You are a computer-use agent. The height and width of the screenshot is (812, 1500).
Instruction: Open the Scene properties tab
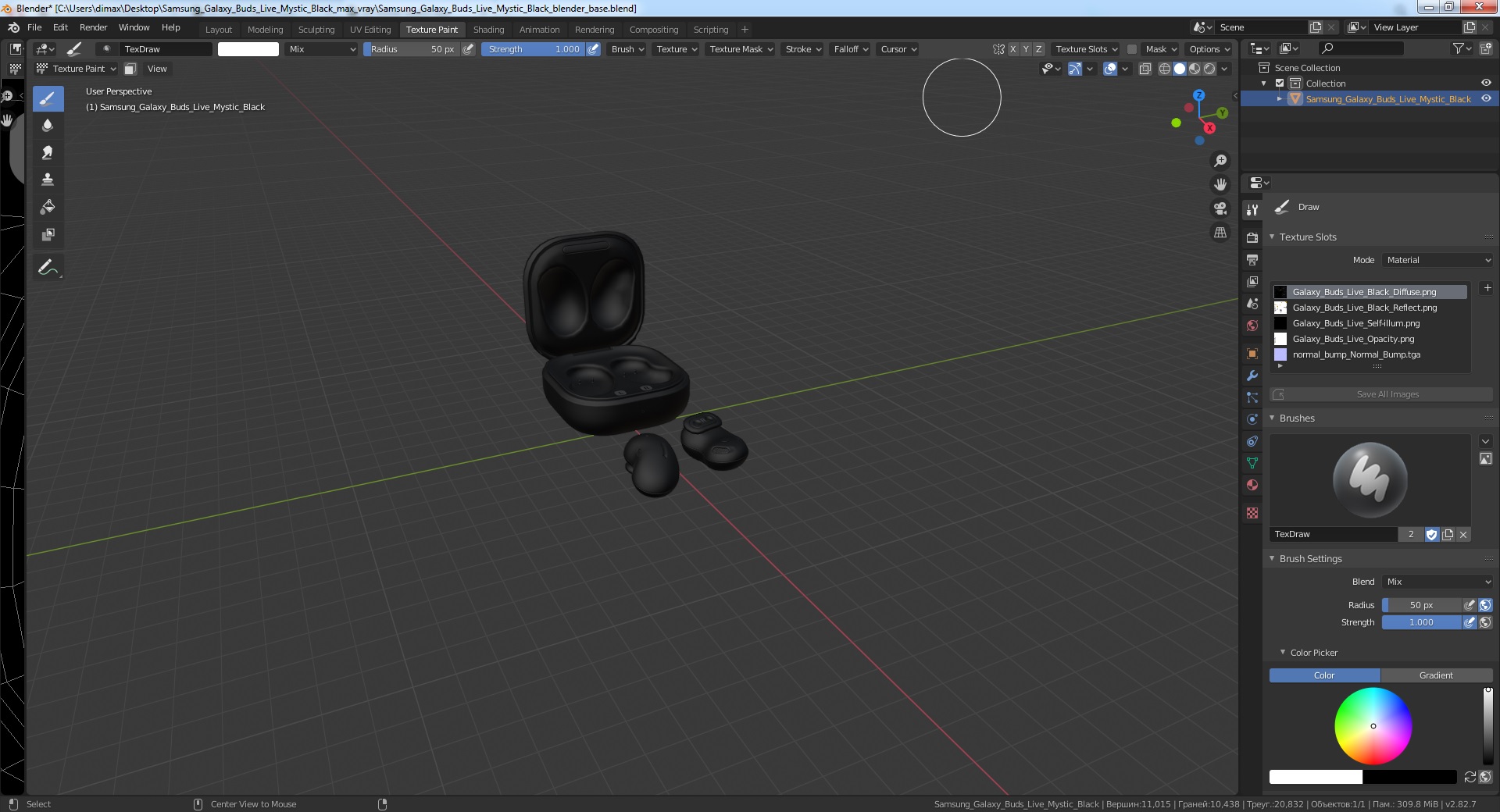[1252, 304]
